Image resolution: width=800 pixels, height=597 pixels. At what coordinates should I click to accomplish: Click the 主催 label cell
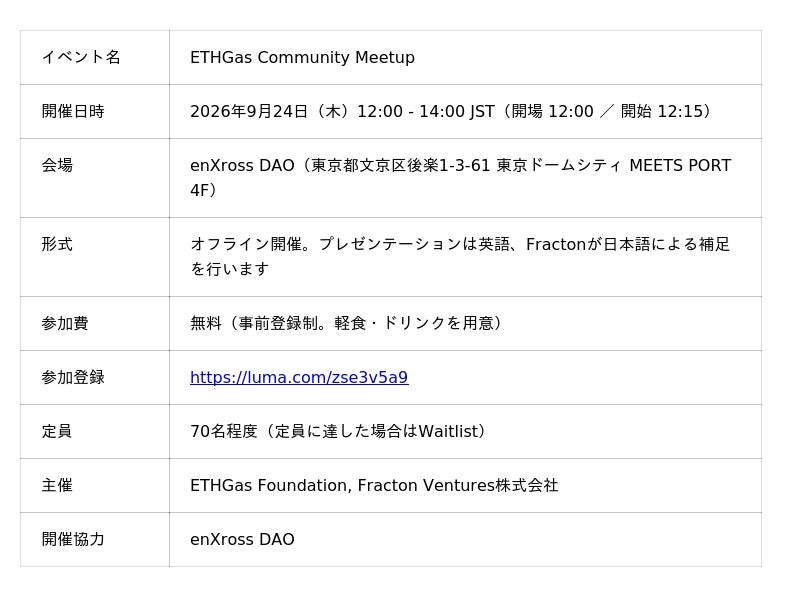[95, 486]
